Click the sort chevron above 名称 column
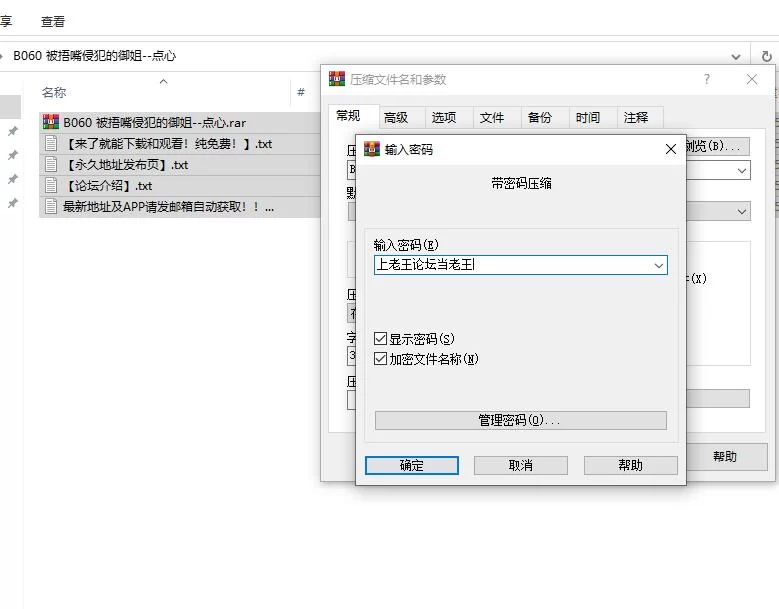779x609 pixels. 164,82
